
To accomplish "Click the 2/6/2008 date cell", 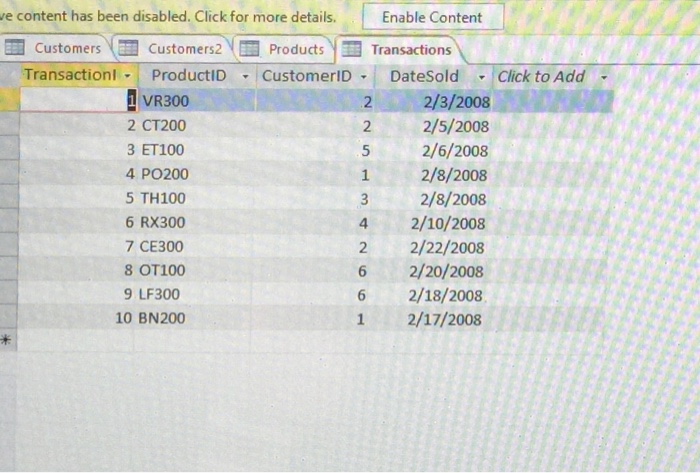I will [430, 151].
